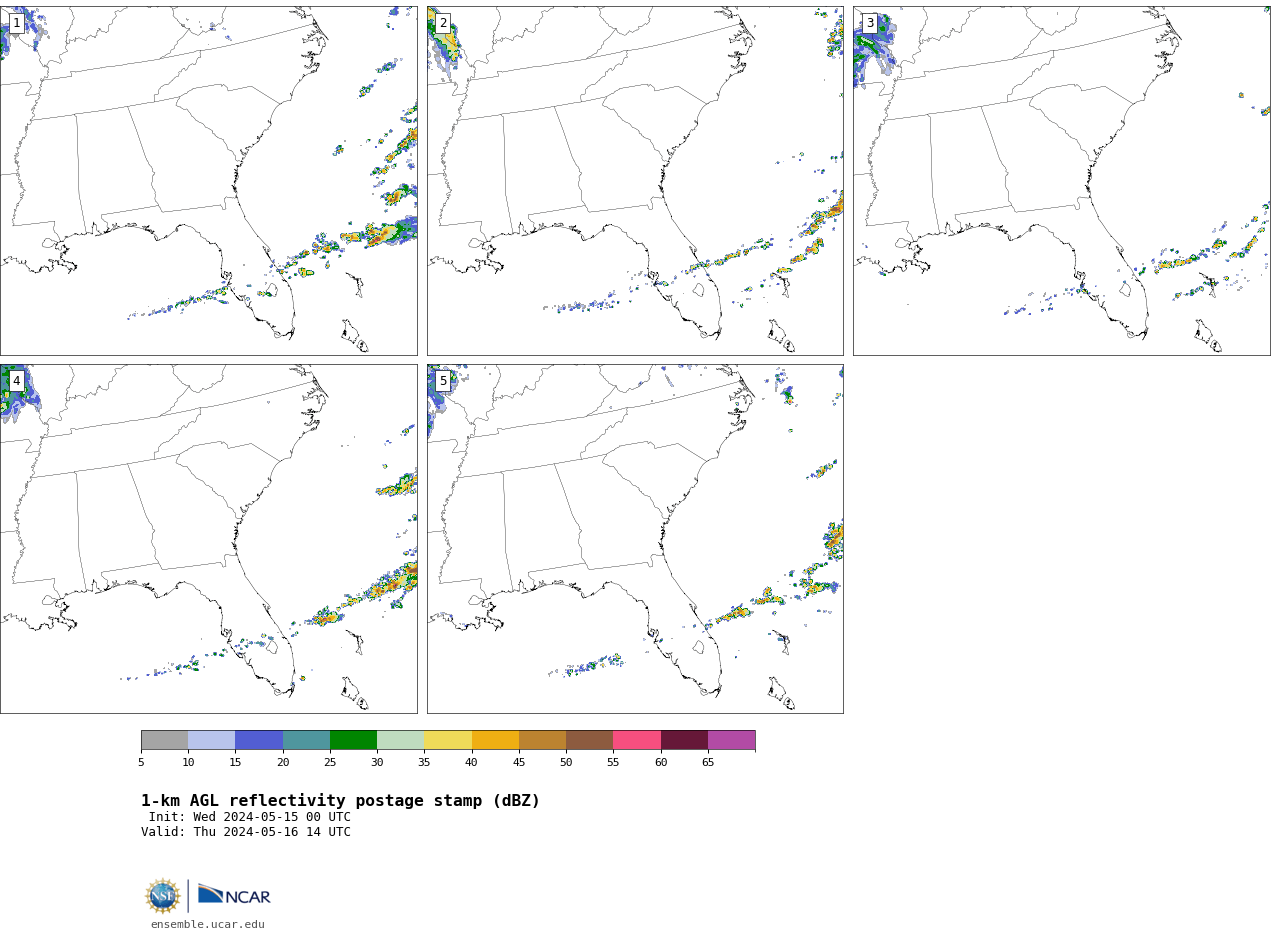Image resolution: width=1280 pixels, height=936 pixels.
Task: Click the 'Init: Wed 2024-05-15 00 UTC' line
Action: (x=250, y=817)
